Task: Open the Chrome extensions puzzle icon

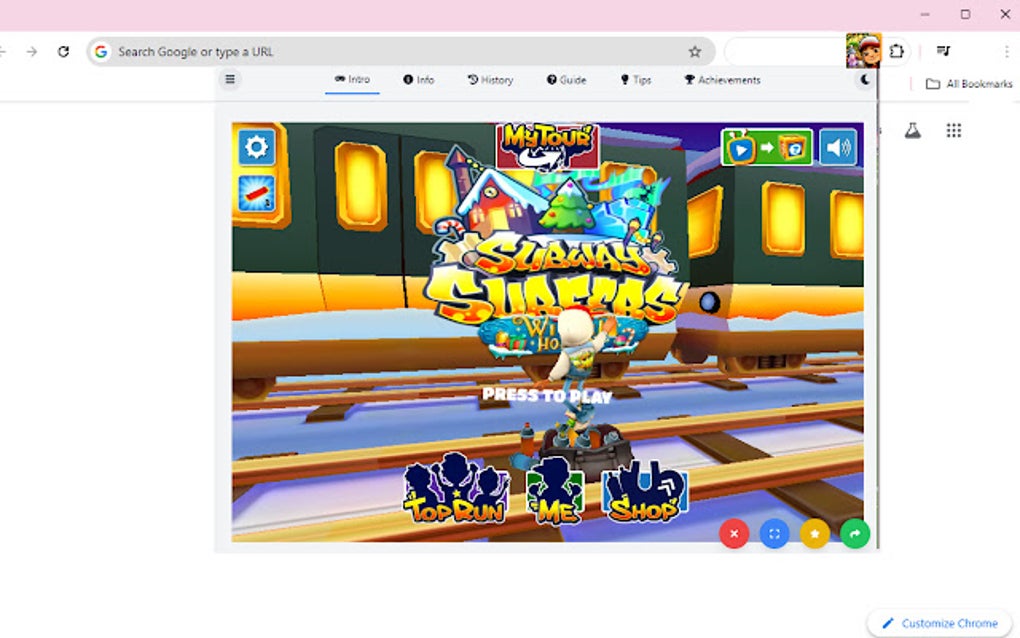Action: 896,51
